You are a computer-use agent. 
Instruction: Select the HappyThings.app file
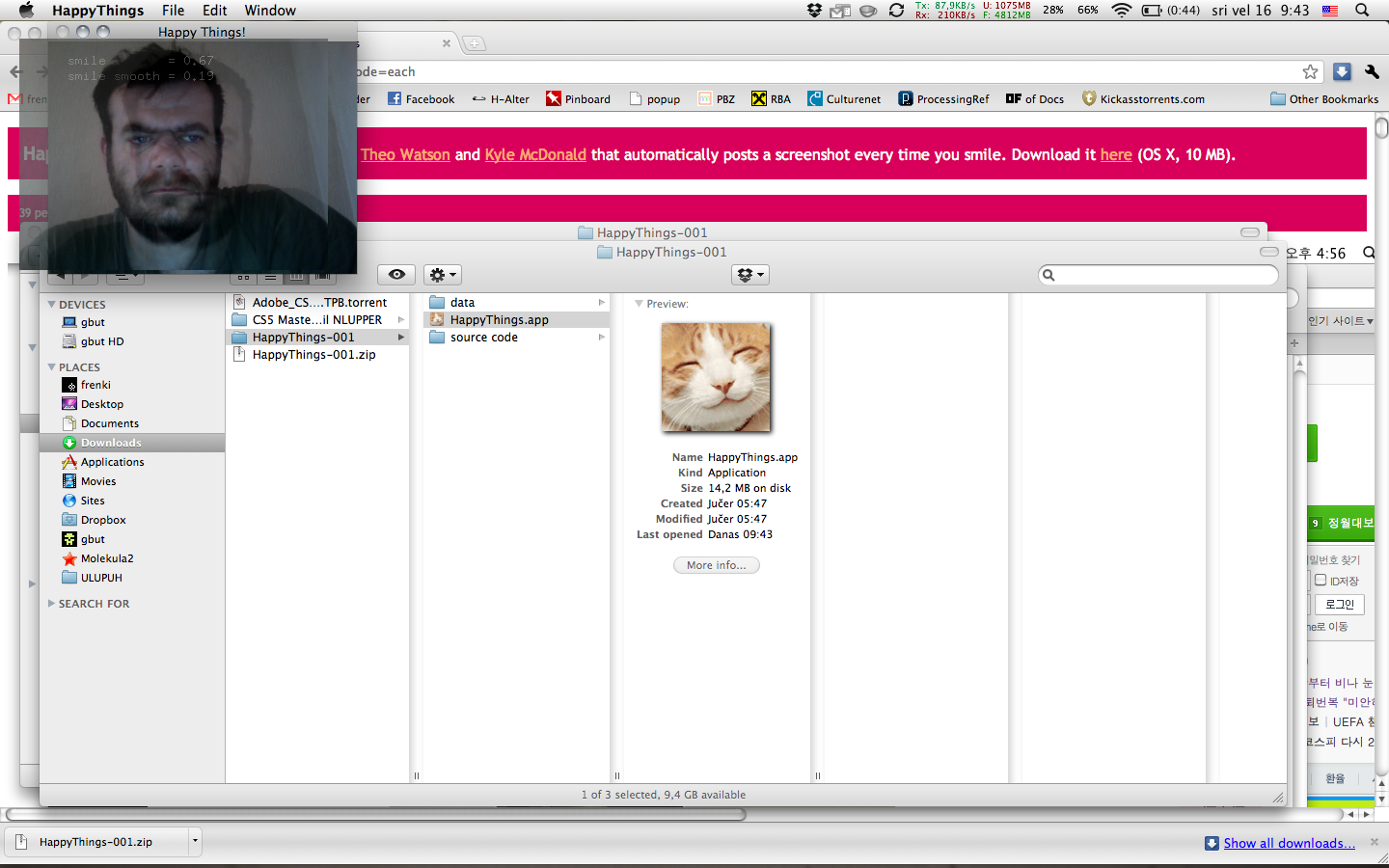499,320
